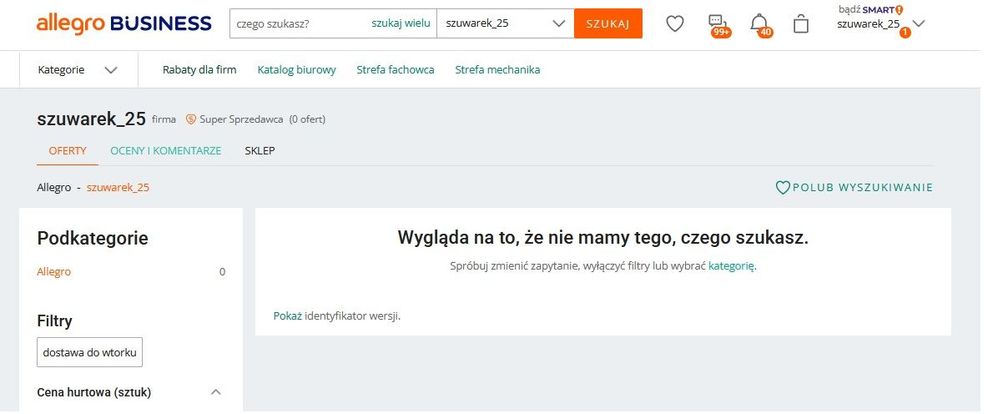Open notifications bell with 40 badge
The height and width of the screenshot is (414, 998).
click(x=760, y=25)
